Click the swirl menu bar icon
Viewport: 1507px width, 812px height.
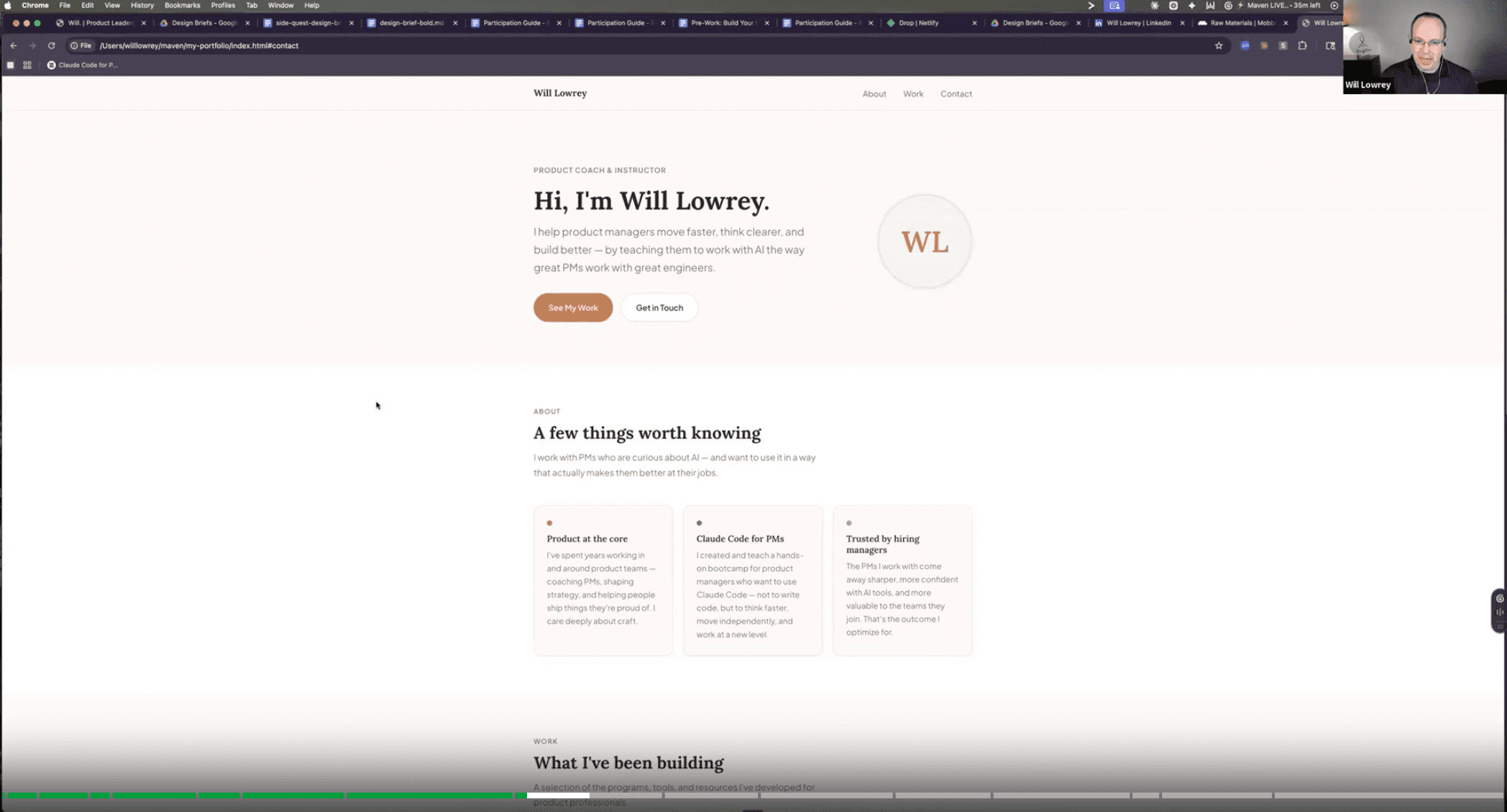click(x=1228, y=5)
